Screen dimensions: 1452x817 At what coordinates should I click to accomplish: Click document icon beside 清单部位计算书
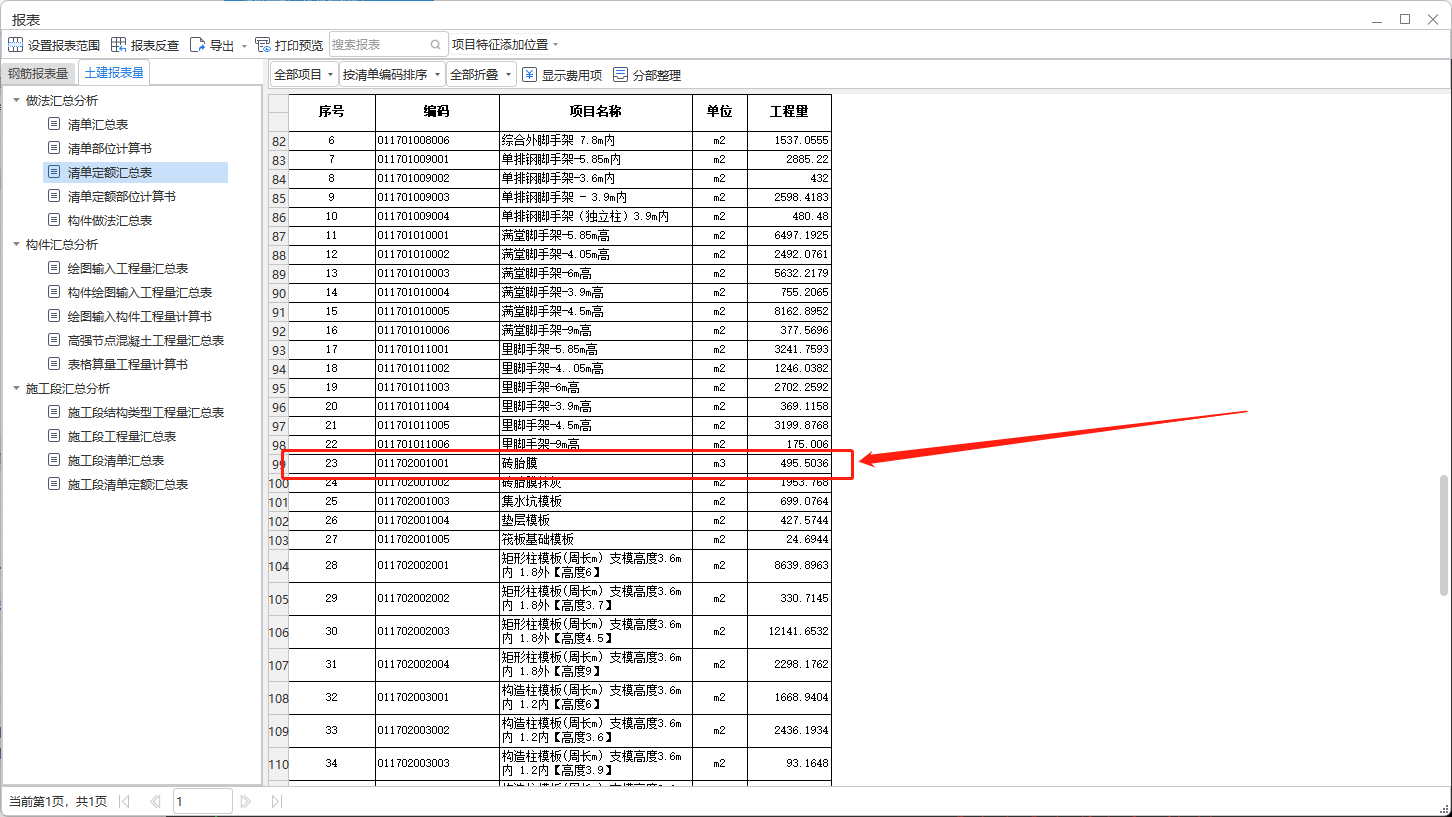(54, 148)
